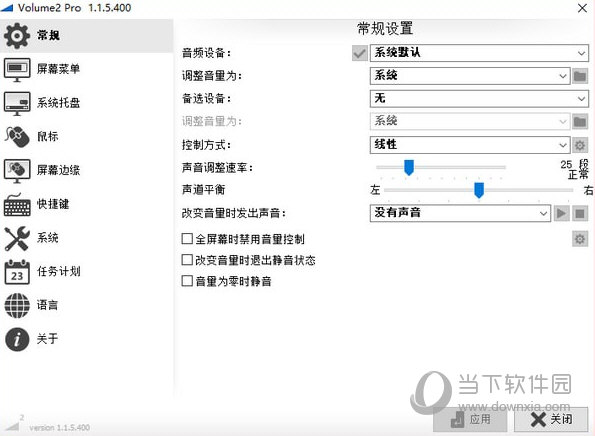Click the 声音调整速率 slider handle

pyautogui.click(x=409, y=168)
